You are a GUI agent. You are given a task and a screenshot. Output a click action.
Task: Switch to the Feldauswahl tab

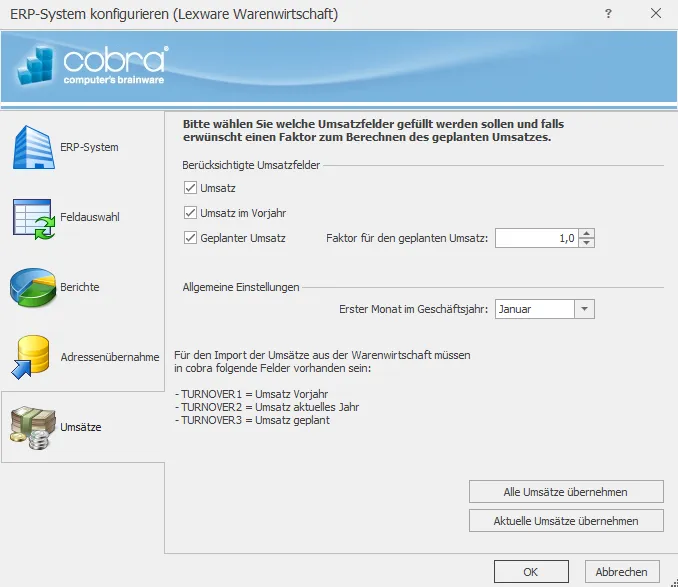pos(82,217)
